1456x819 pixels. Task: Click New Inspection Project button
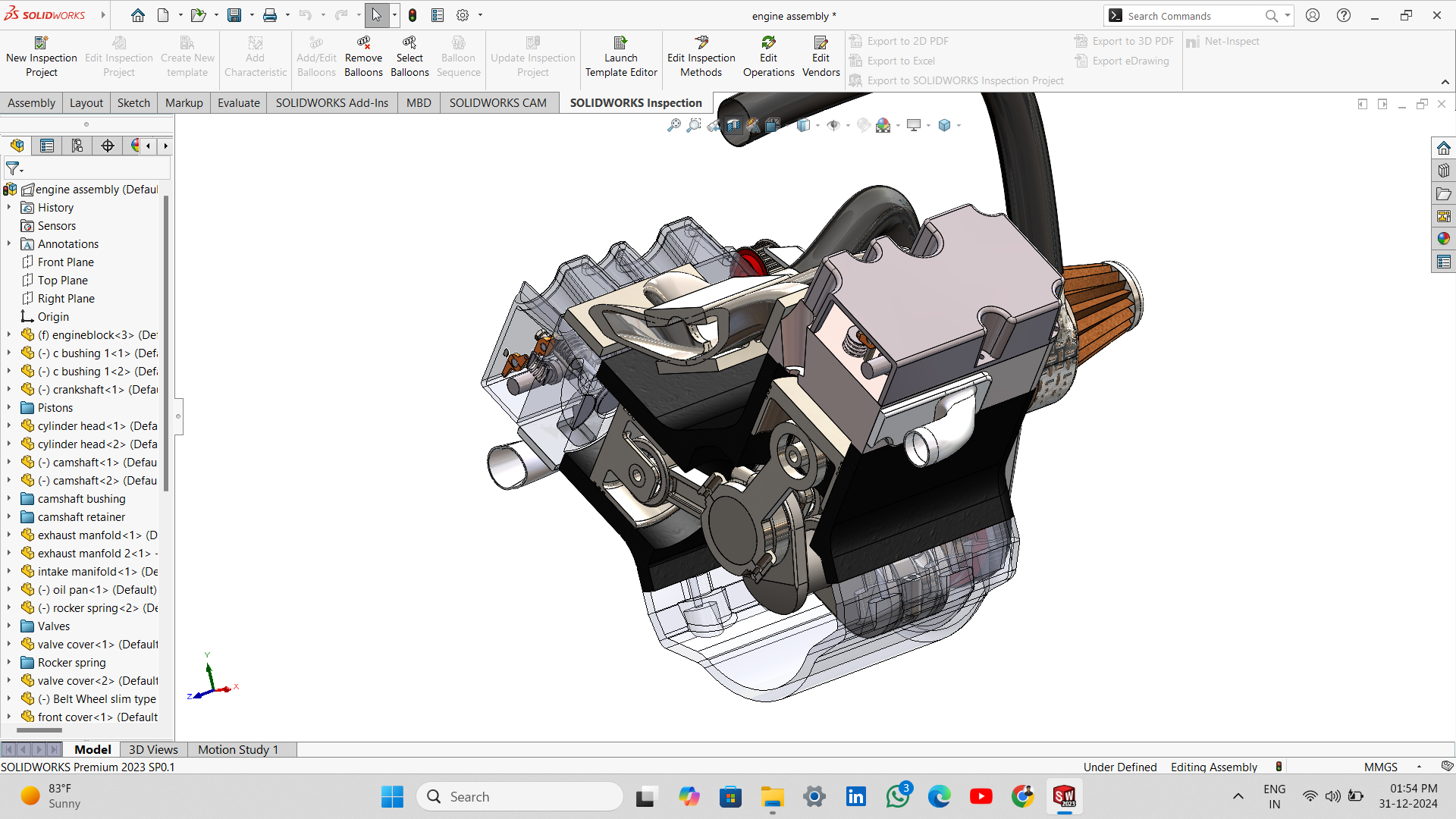(42, 58)
